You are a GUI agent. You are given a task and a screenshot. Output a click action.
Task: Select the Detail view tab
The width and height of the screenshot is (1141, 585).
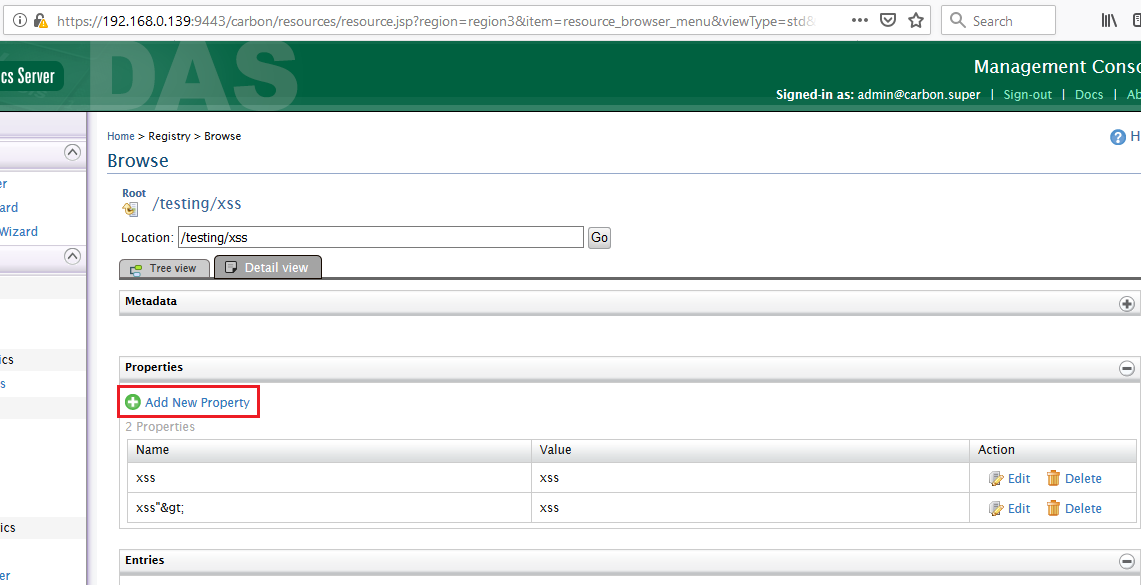(268, 267)
